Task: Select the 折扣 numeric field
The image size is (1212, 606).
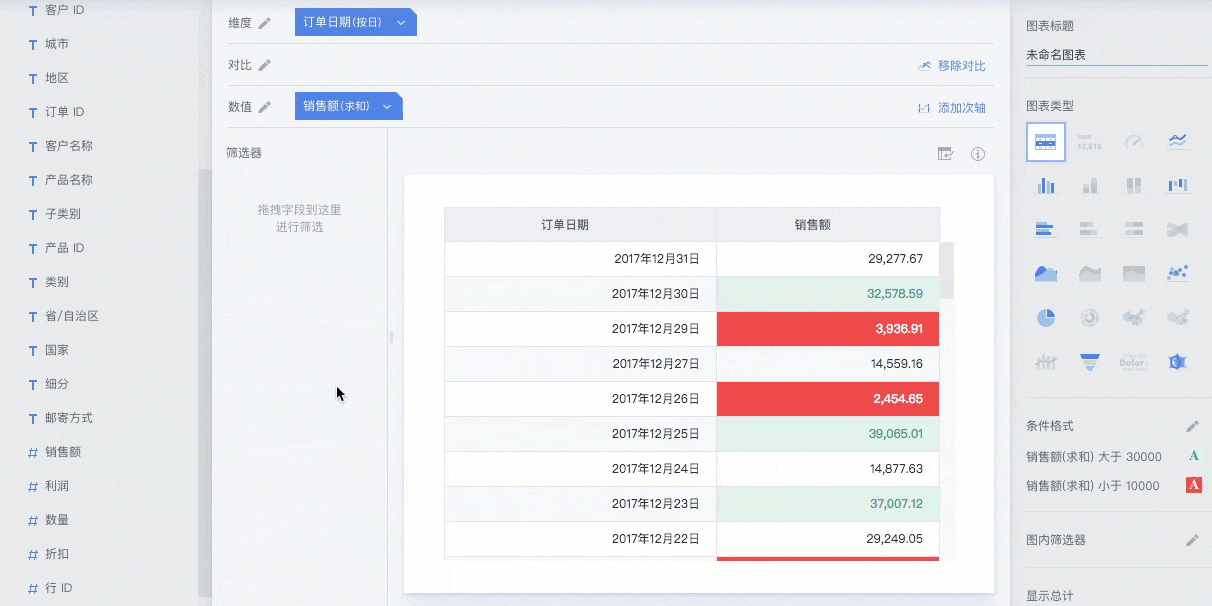Action: pyautogui.click(x=57, y=554)
